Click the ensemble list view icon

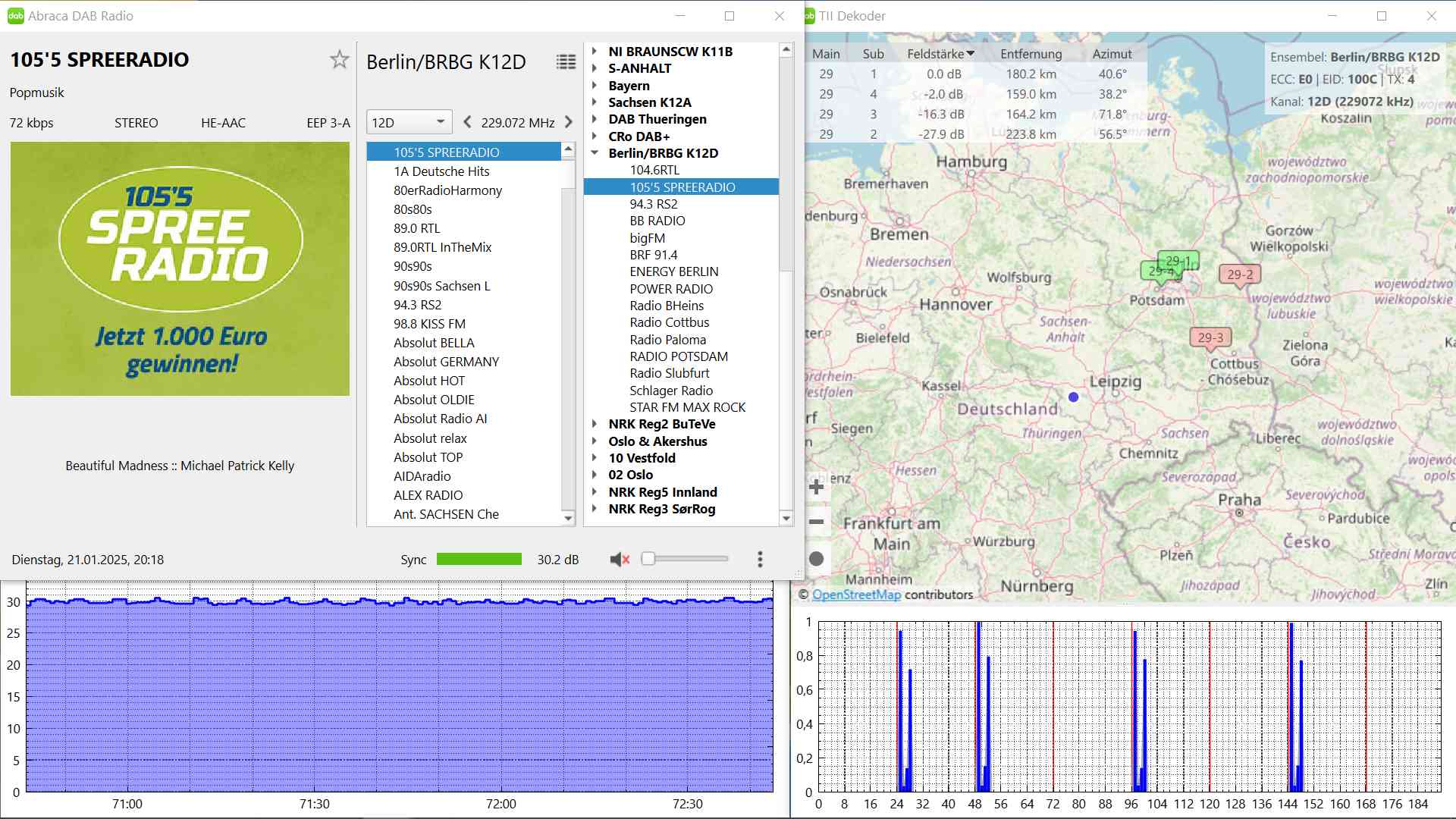point(566,61)
